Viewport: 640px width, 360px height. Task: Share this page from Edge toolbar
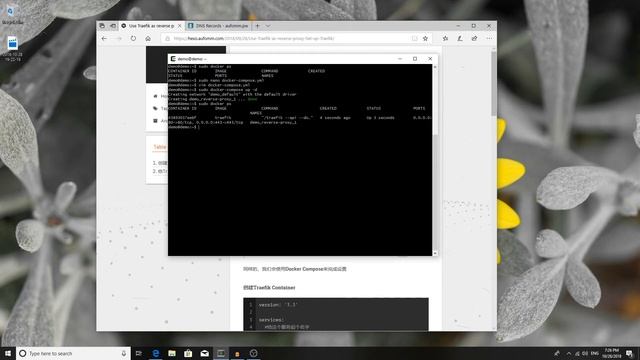(x=474, y=38)
